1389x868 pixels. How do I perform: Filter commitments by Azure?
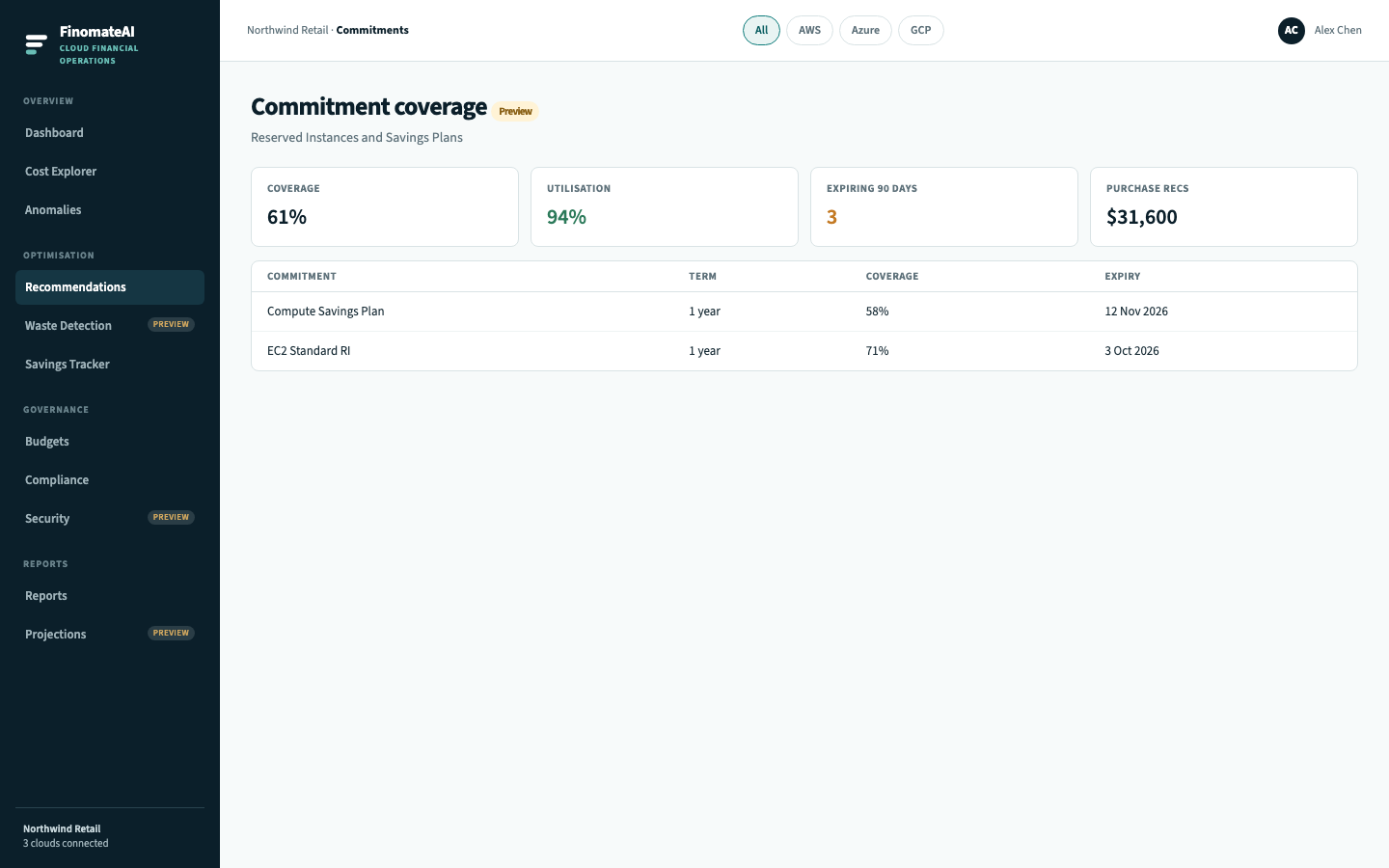tap(865, 31)
